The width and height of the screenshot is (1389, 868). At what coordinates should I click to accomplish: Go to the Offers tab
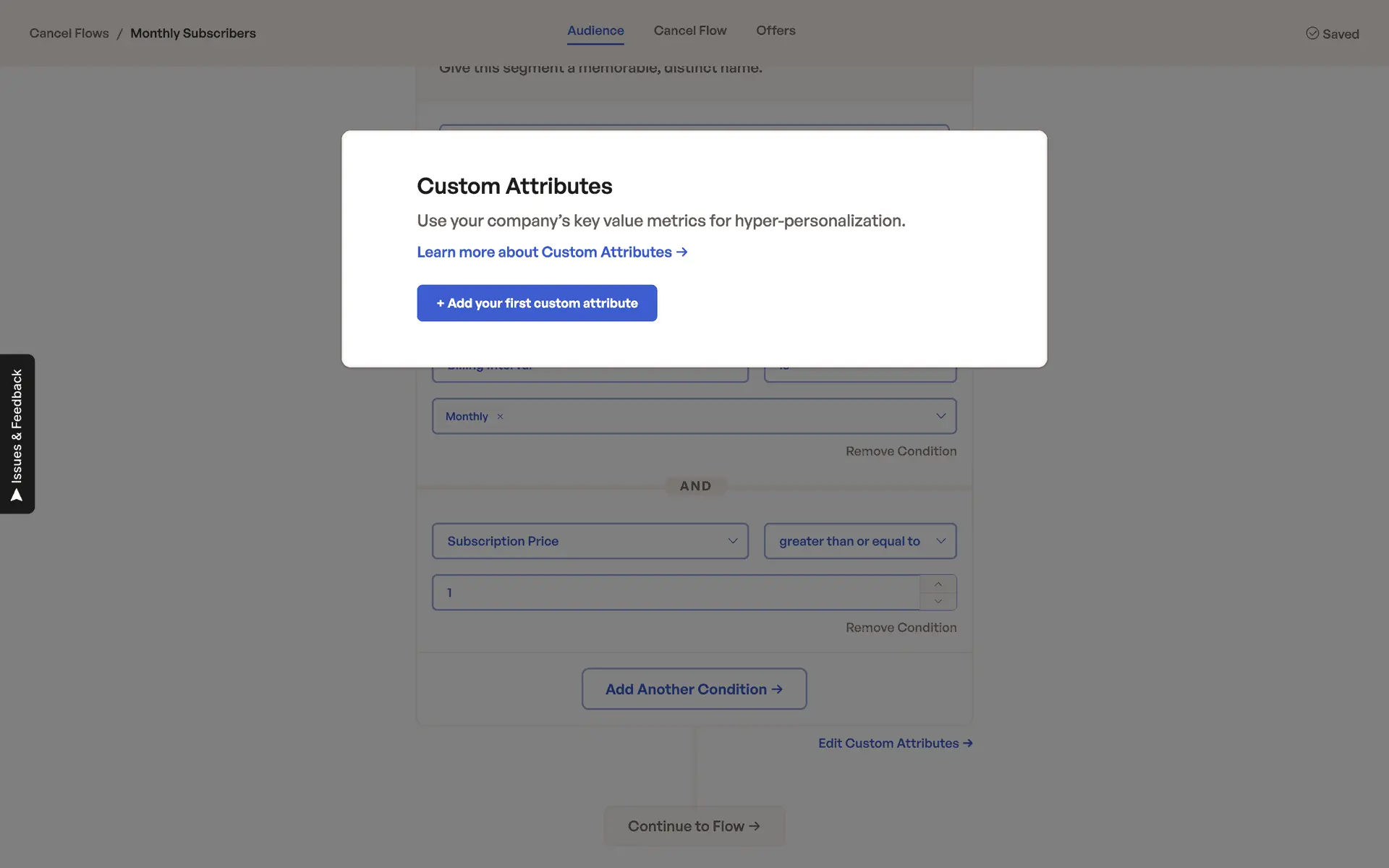776,30
